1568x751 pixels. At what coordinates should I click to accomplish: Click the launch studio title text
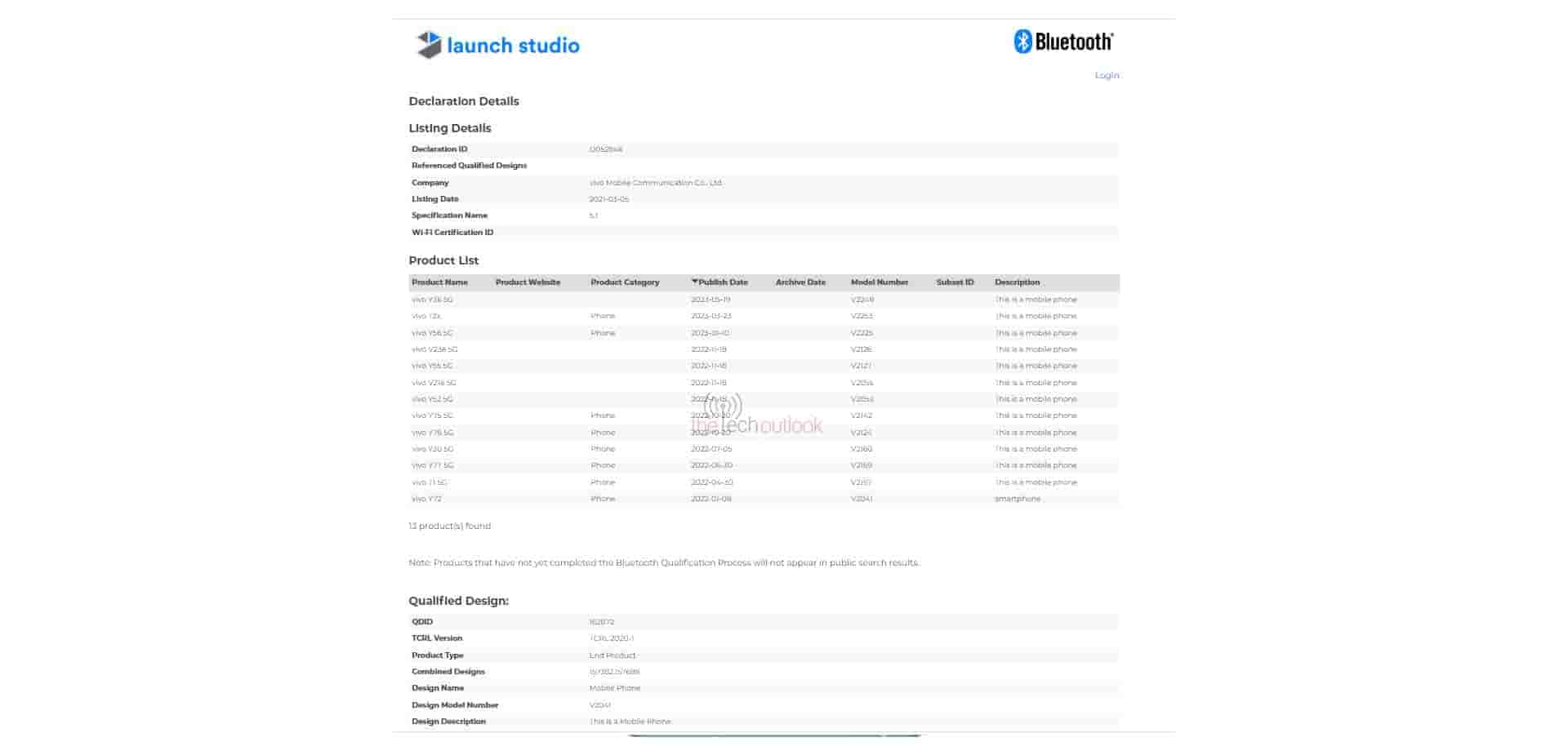(513, 46)
